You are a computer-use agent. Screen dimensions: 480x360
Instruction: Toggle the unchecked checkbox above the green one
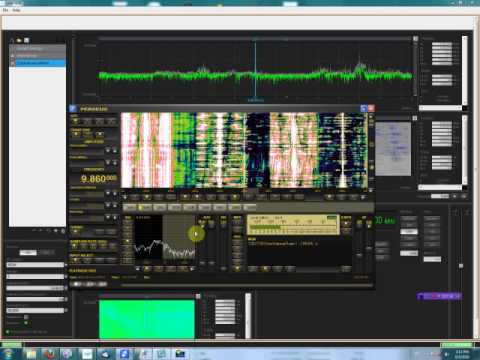pyautogui.click(x=26, y=317)
